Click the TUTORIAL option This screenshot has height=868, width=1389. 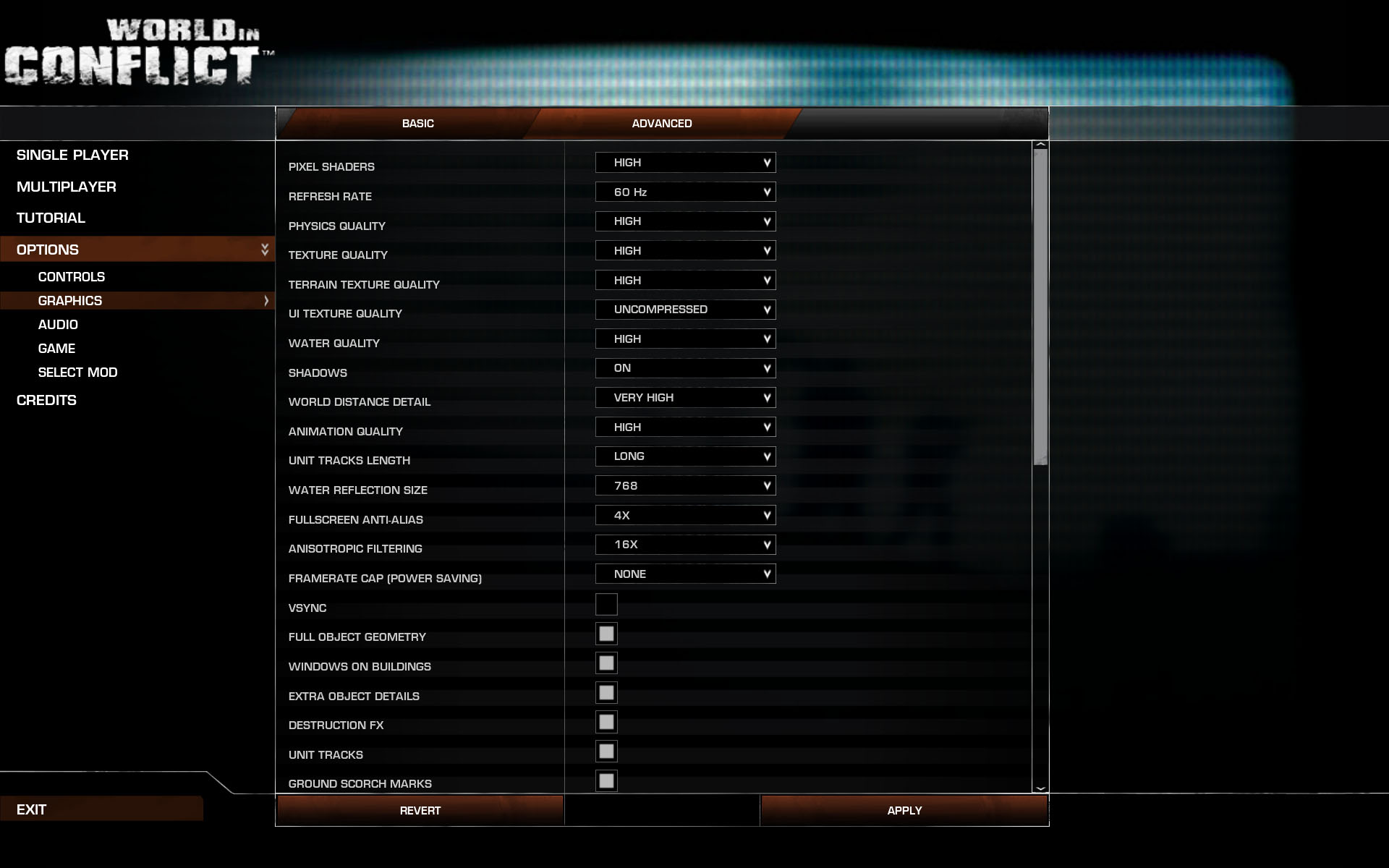click(52, 218)
